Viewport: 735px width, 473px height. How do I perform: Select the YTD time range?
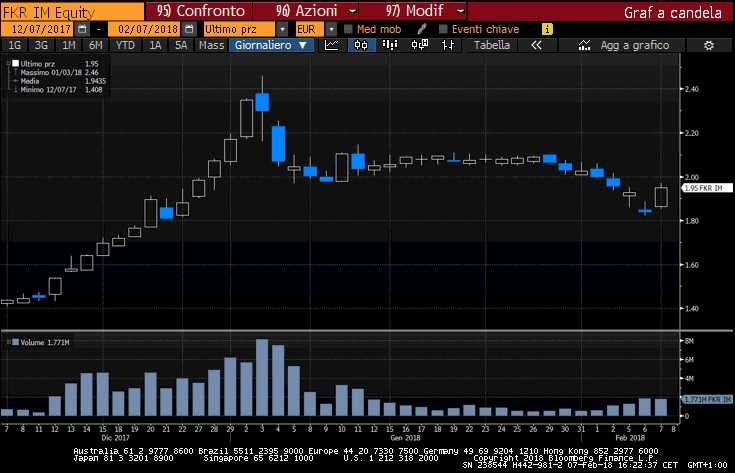coord(125,45)
